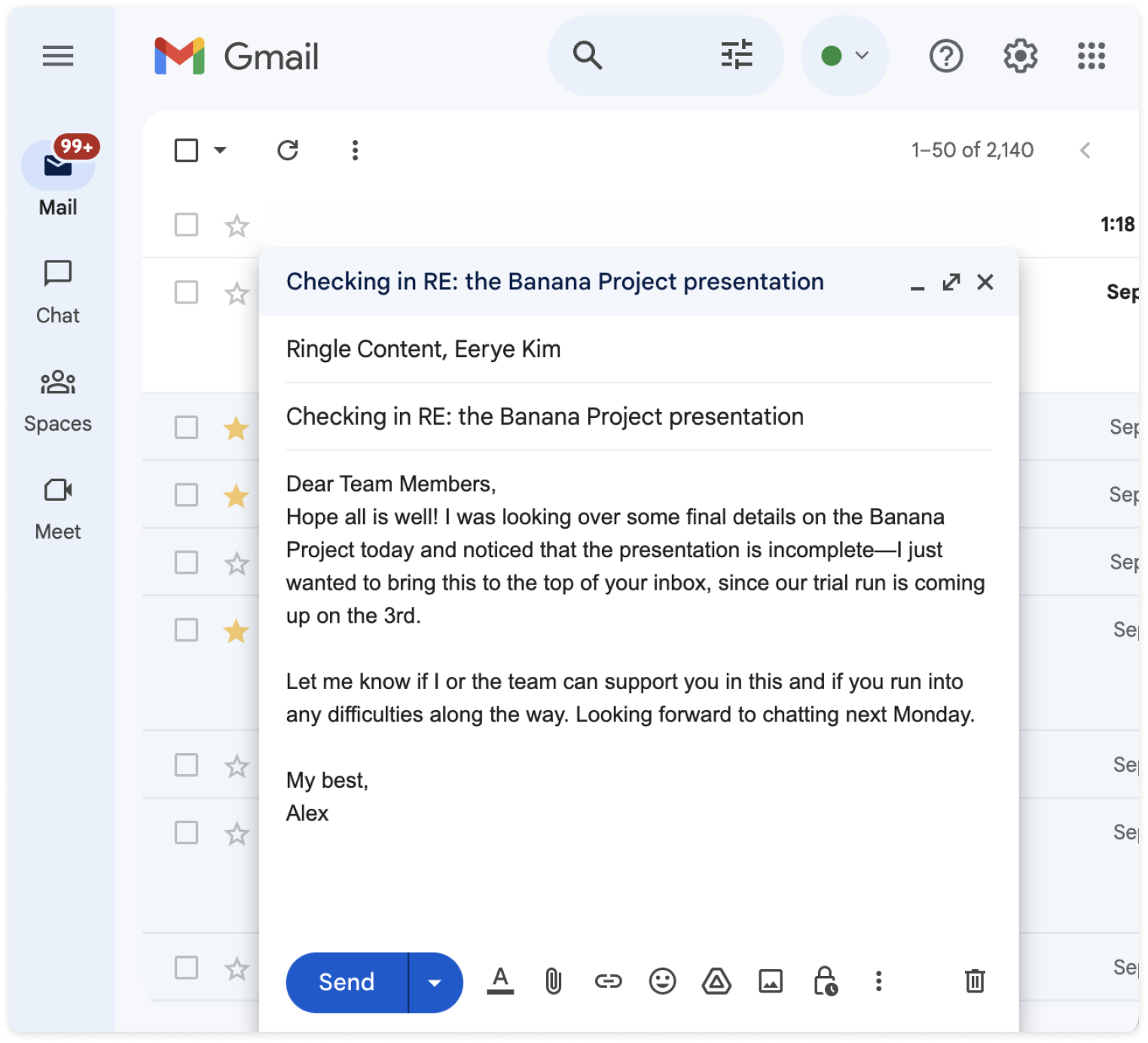Viewport: 1148px width, 1043px height.
Task: Select the email received at 1:18
Action: 186,224
